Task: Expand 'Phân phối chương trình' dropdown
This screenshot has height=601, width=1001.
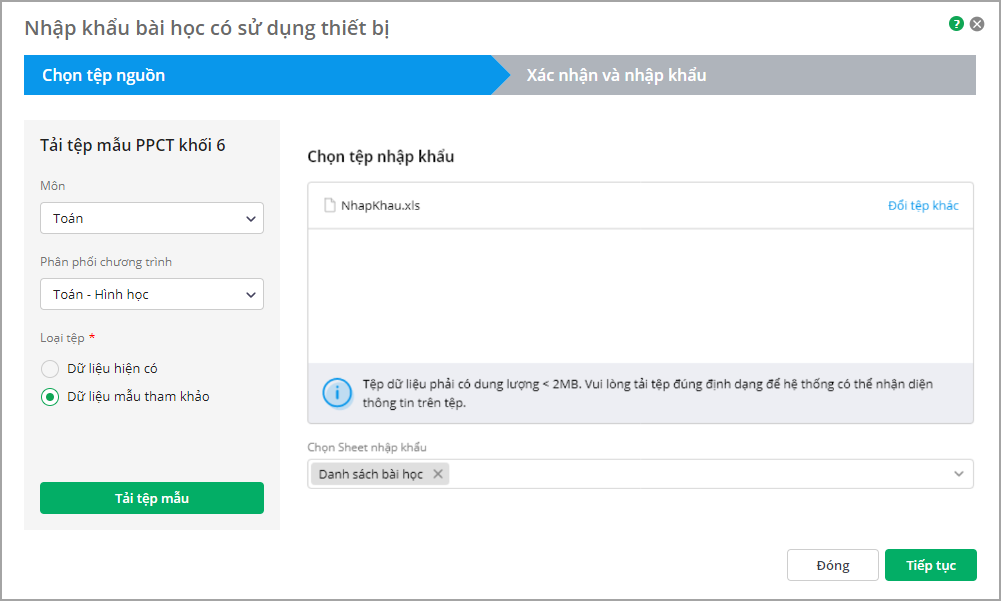Action: (x=152, y=294)
